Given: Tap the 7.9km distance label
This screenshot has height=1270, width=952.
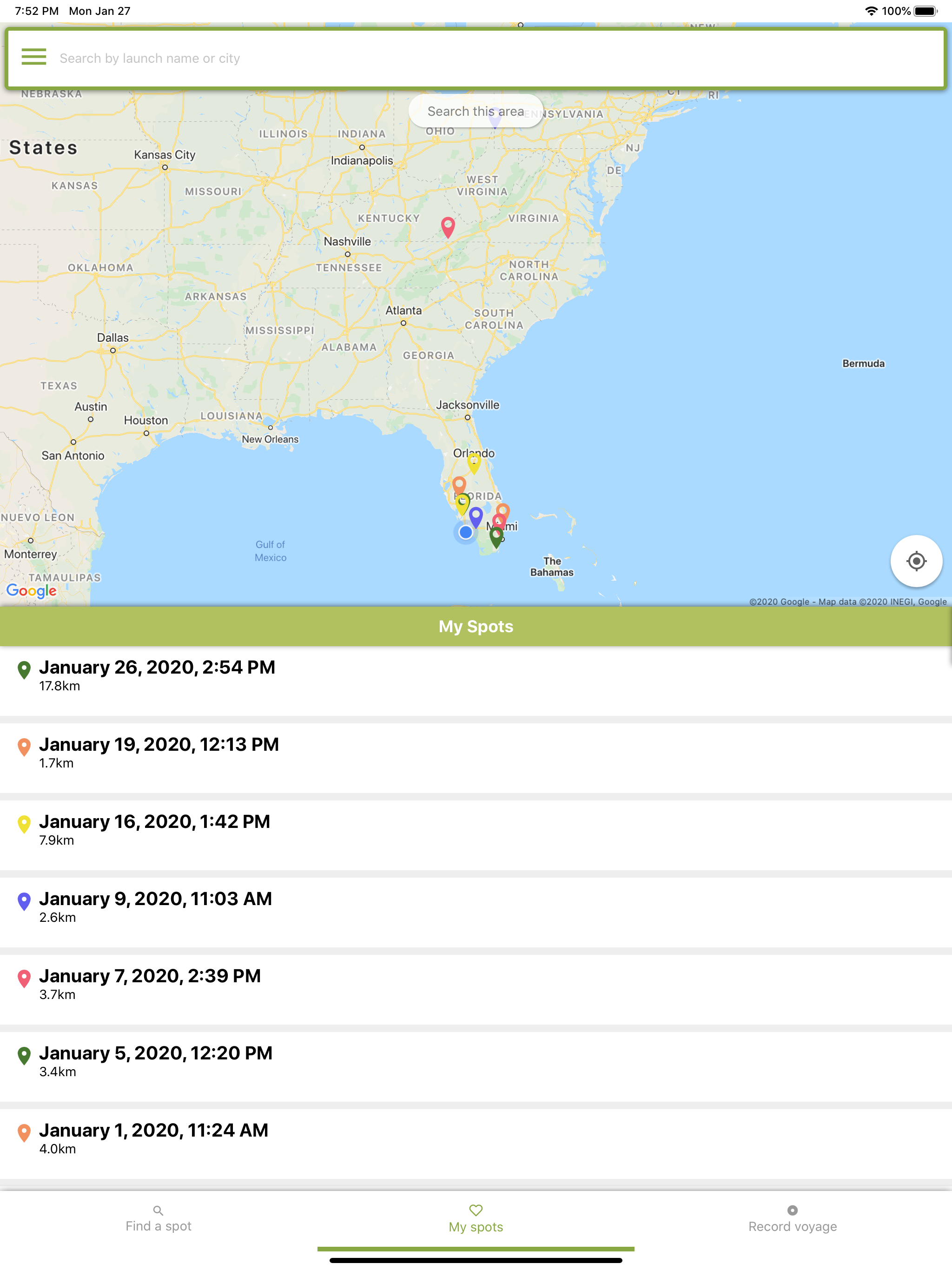Looking at the screenshot, I should [x=57, y=840].
